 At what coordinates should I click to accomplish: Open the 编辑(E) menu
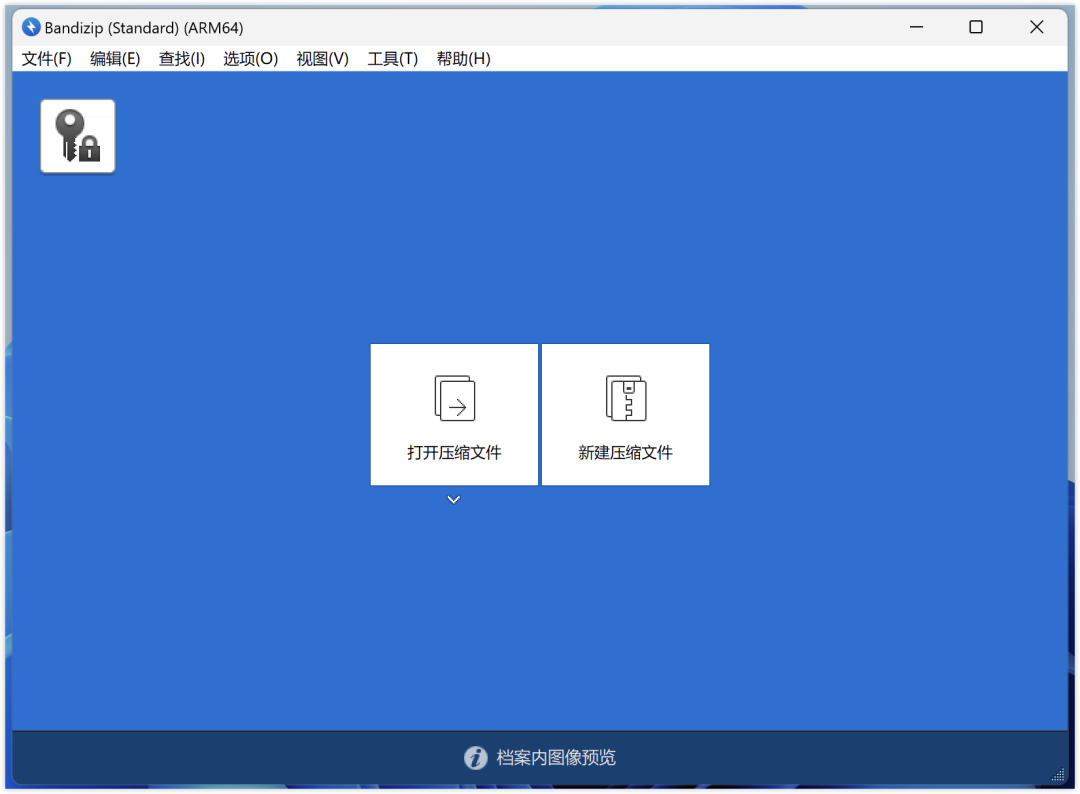coord(115,59)
